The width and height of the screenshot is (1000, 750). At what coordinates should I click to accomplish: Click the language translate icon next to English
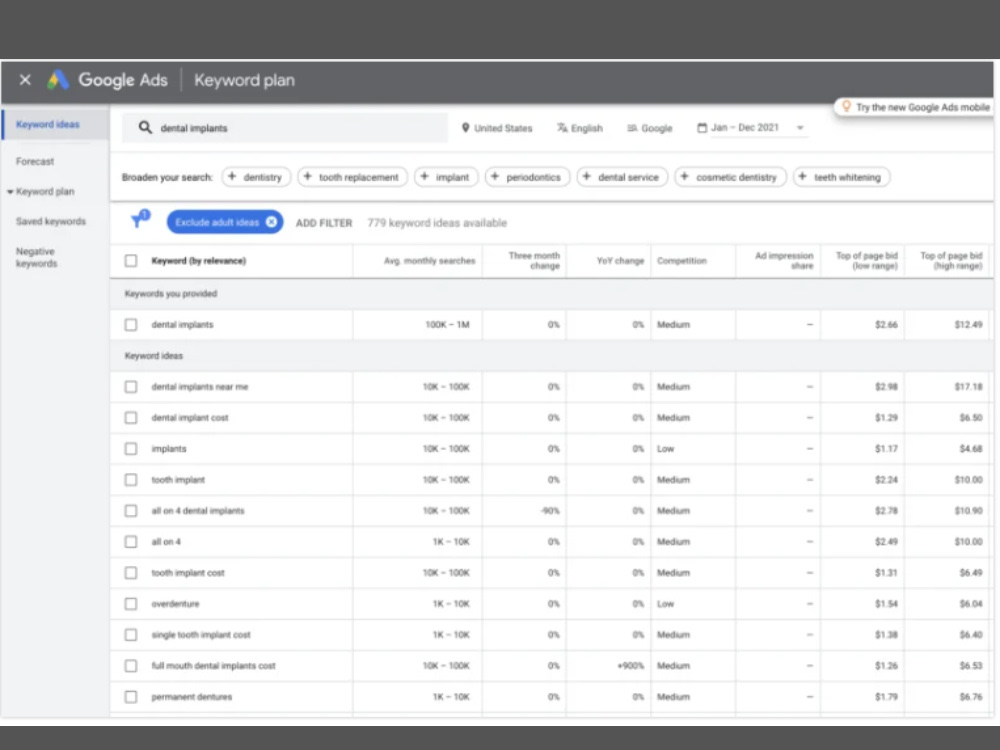click(x=562, y=128)
